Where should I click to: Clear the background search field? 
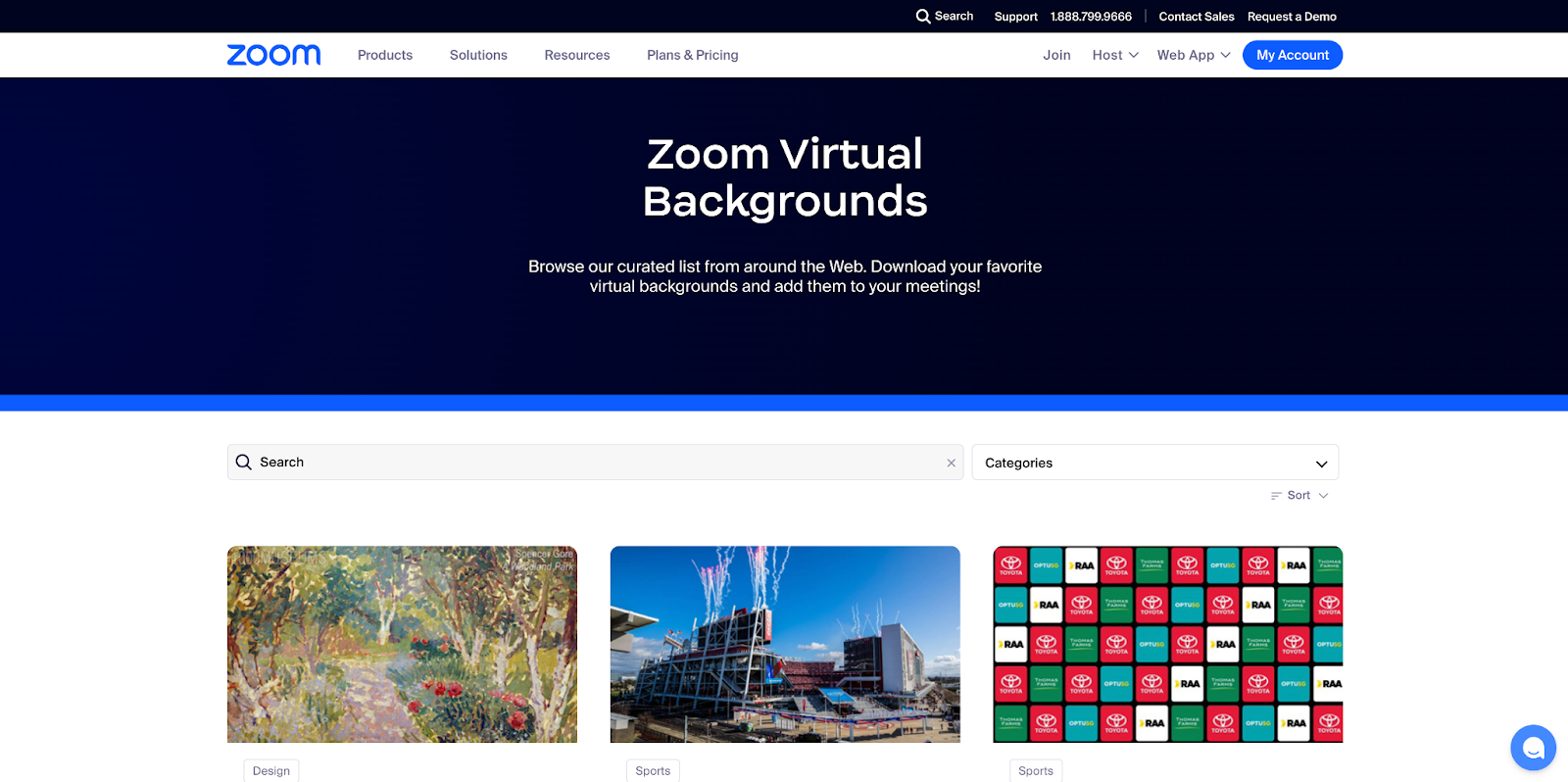coord(951,463)
